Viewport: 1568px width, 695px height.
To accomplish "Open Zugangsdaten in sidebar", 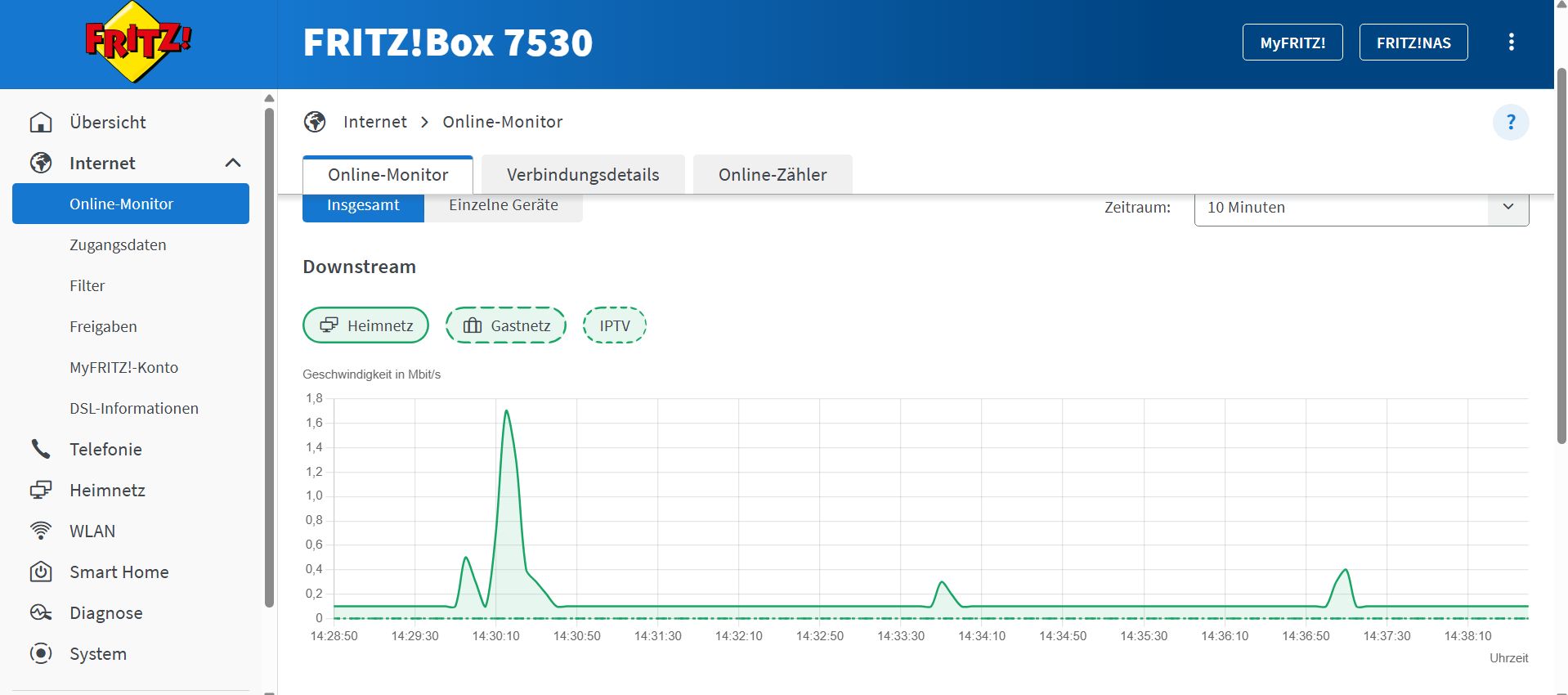I will tap(118, 244).
